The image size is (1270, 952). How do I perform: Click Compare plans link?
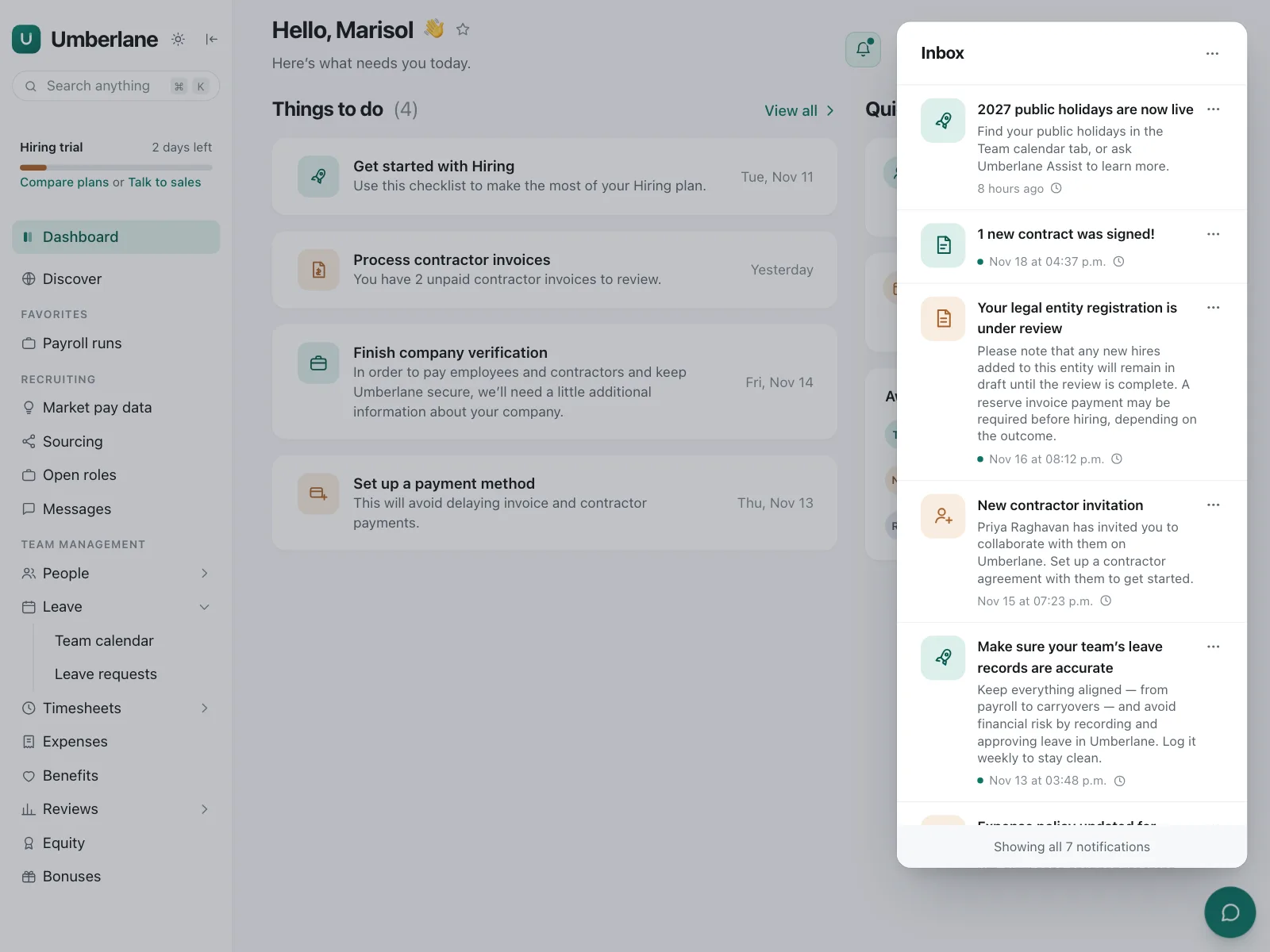pyautogui.click(x=64, y=182)
